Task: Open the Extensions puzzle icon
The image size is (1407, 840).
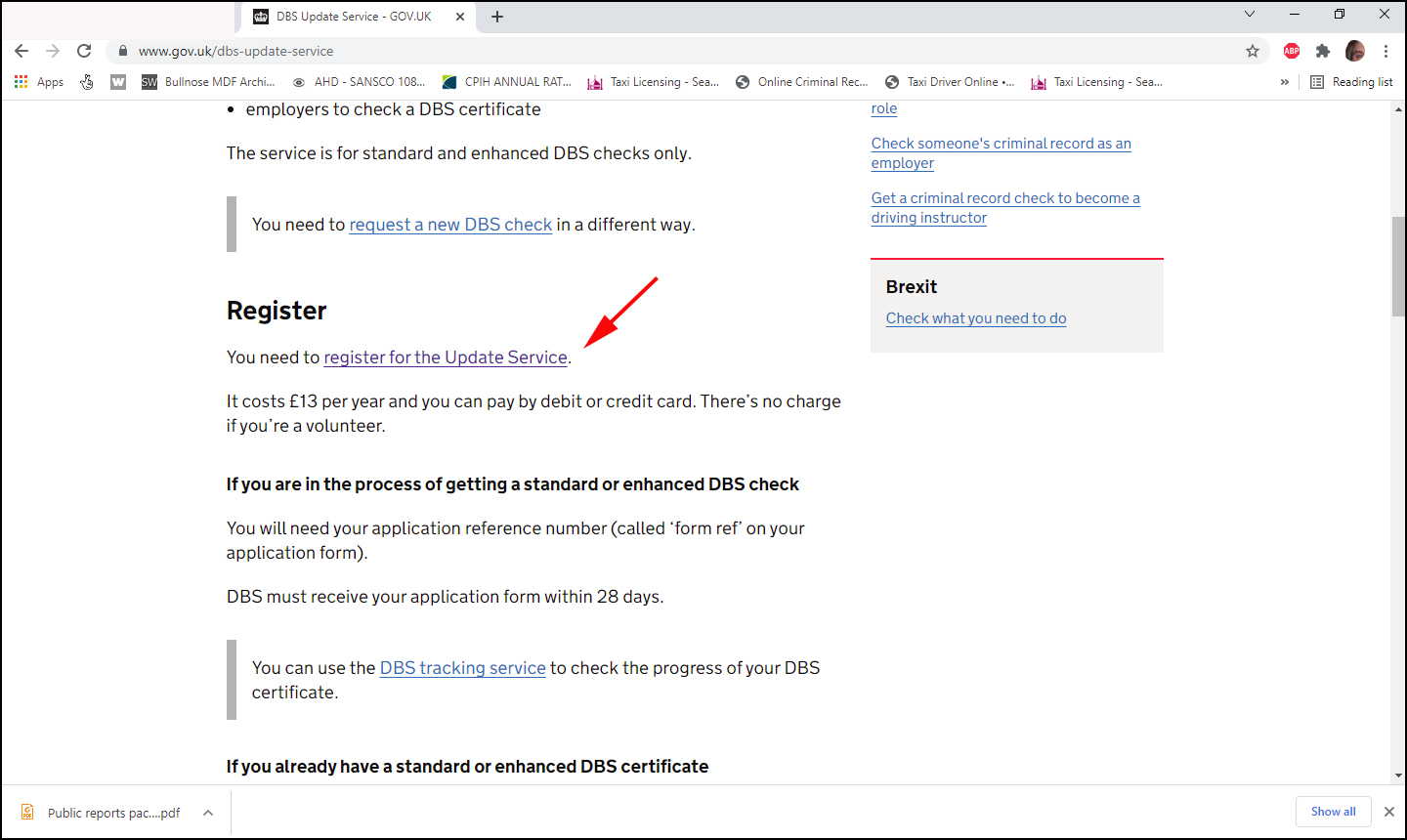Action: (x=1323, y=51)
